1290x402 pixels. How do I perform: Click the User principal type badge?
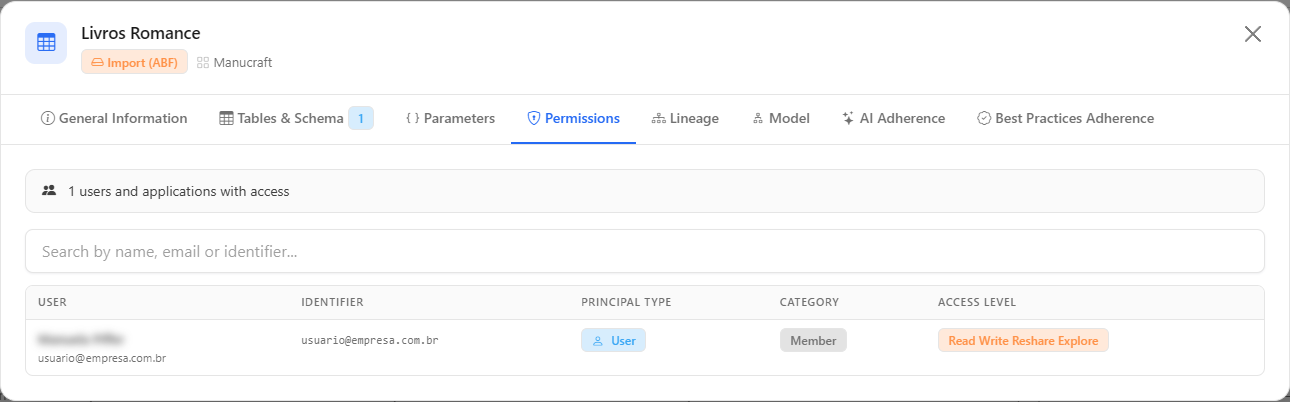point(614,340)
